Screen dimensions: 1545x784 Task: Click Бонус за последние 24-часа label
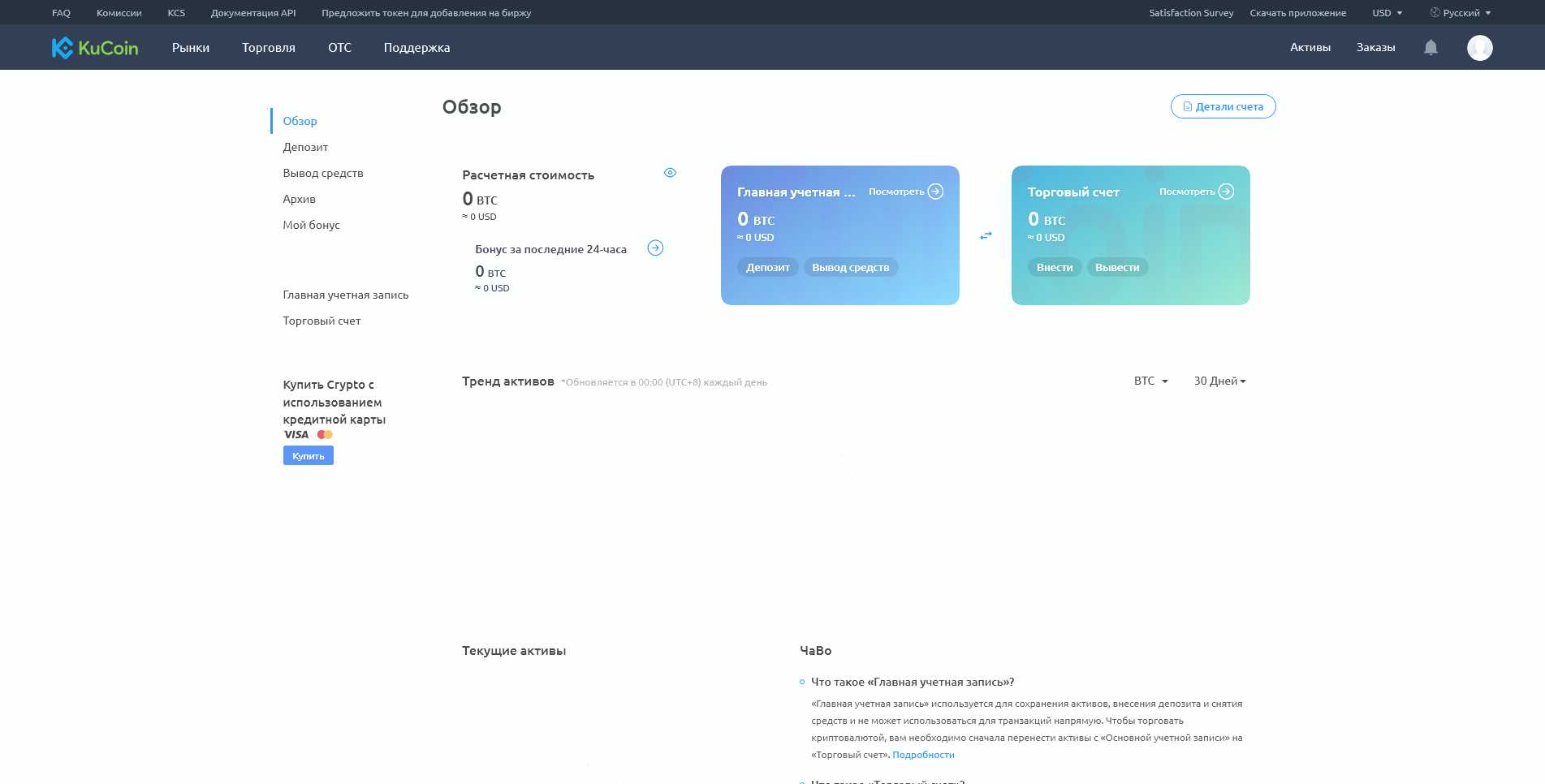[x=551, y=249]
